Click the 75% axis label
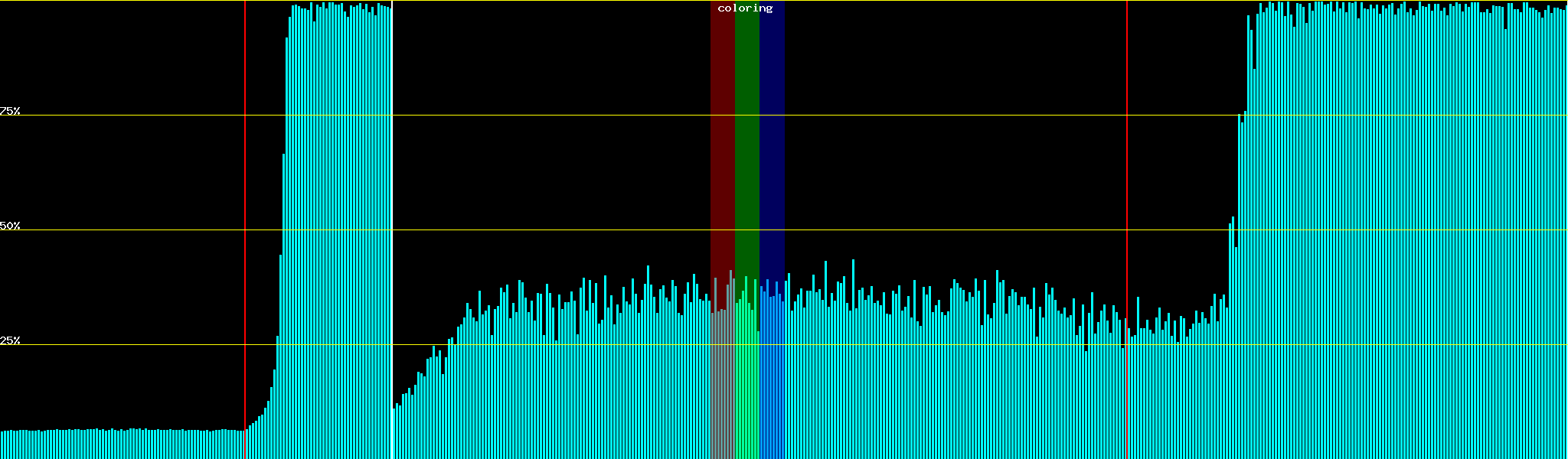 click(x=10, y=111)
